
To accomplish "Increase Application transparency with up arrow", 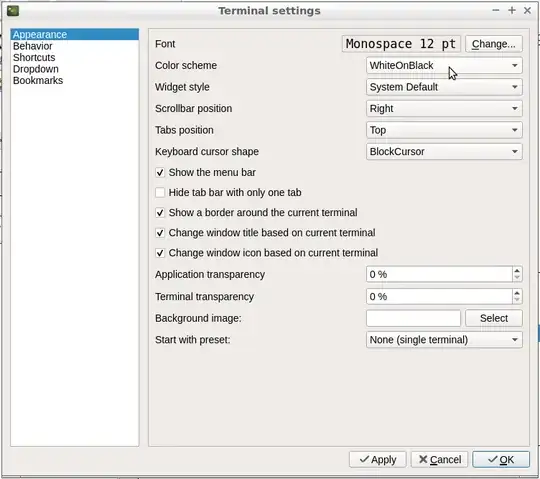I will coord(517,271).
